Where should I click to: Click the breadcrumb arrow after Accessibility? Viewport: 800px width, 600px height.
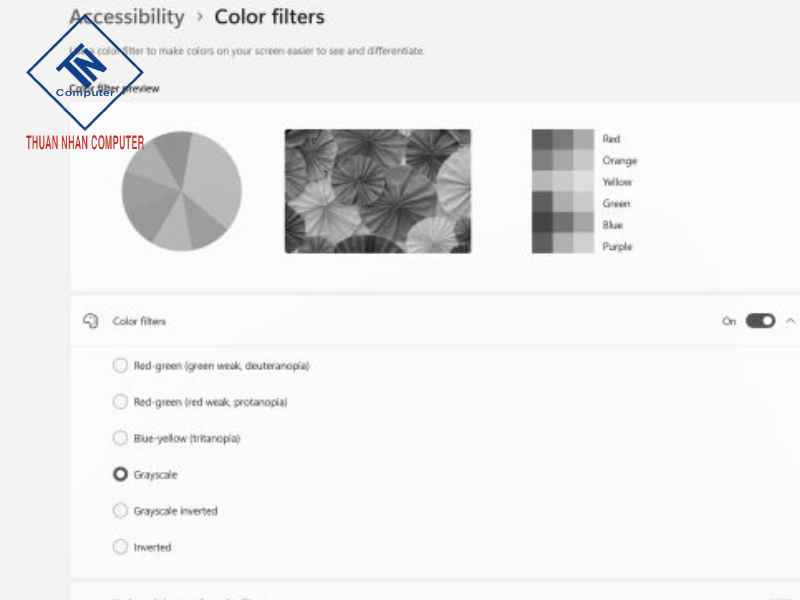click(200, 17)
